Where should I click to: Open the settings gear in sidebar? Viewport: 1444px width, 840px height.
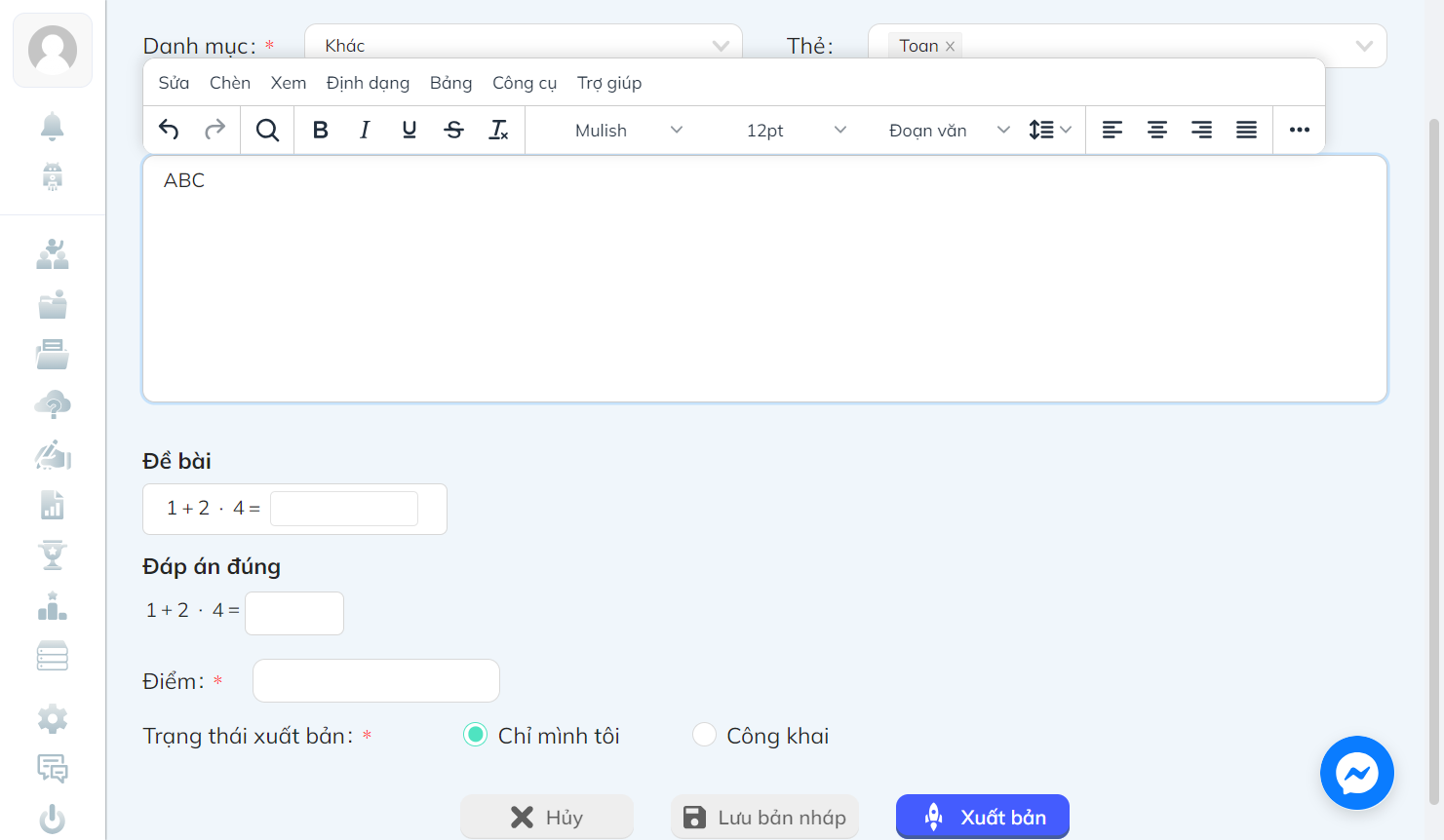(53, 719)
